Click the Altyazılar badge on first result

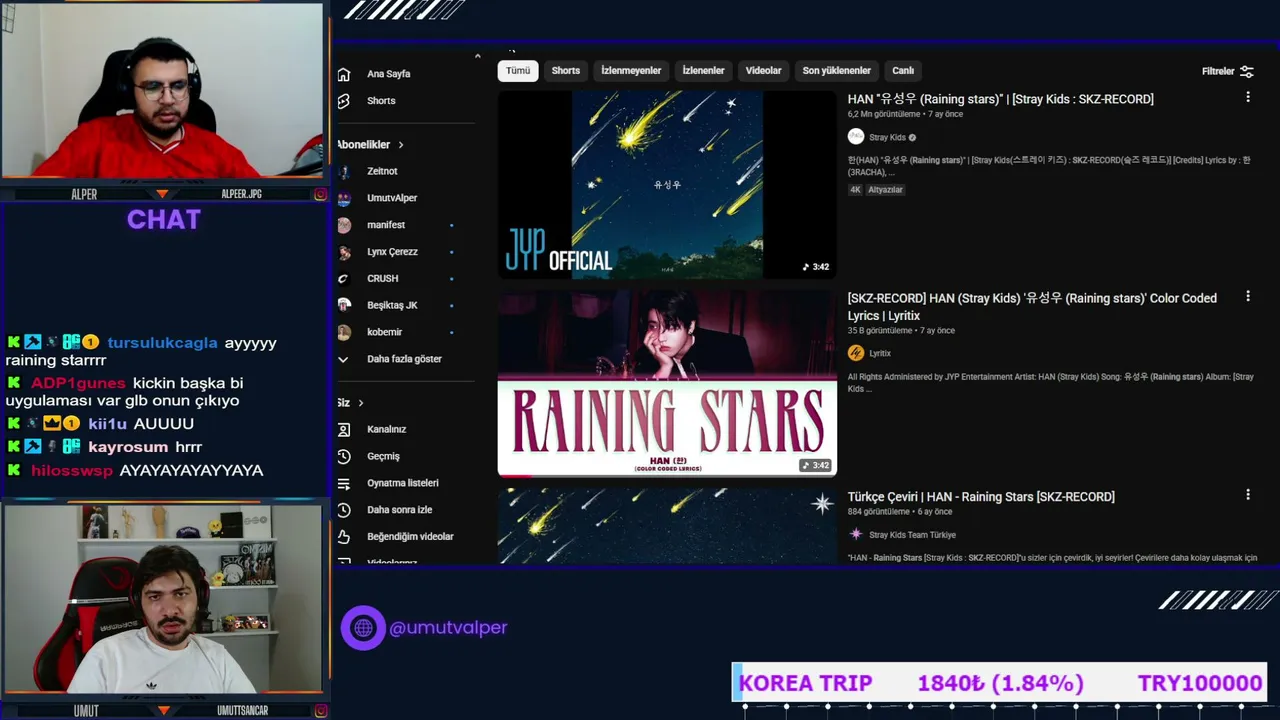pos(885,189)
